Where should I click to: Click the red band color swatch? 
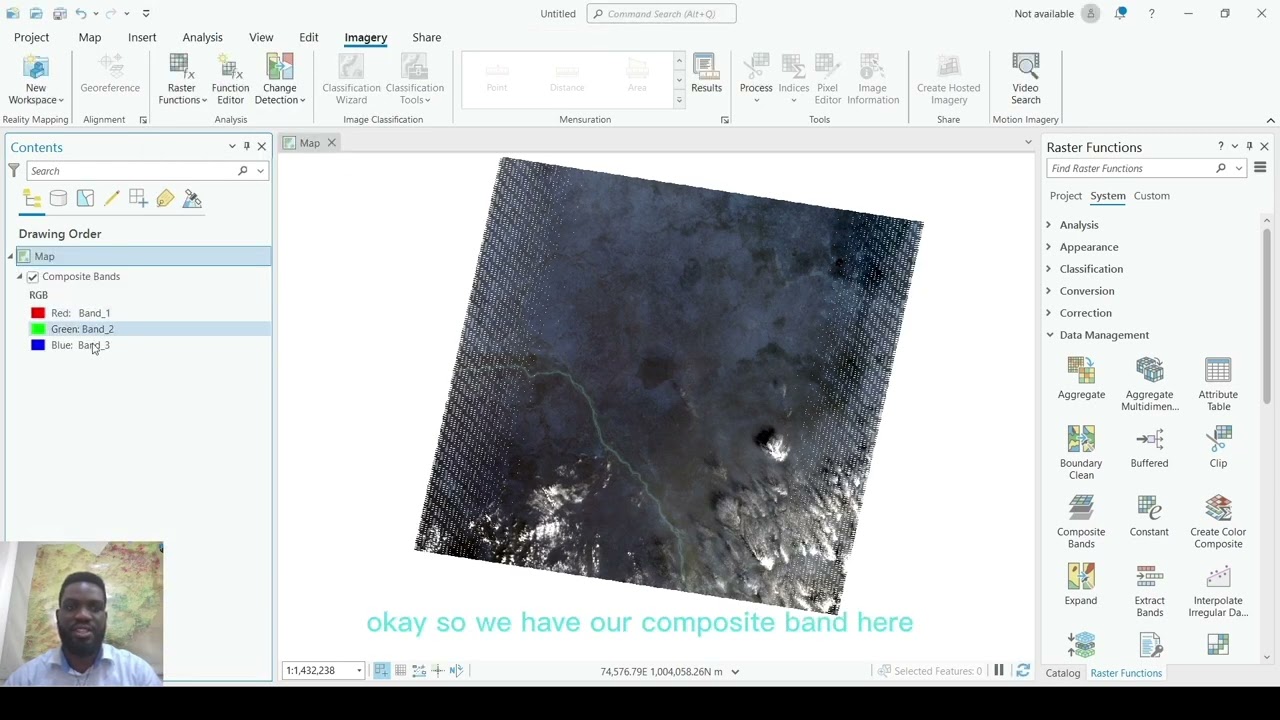[38, 313]
